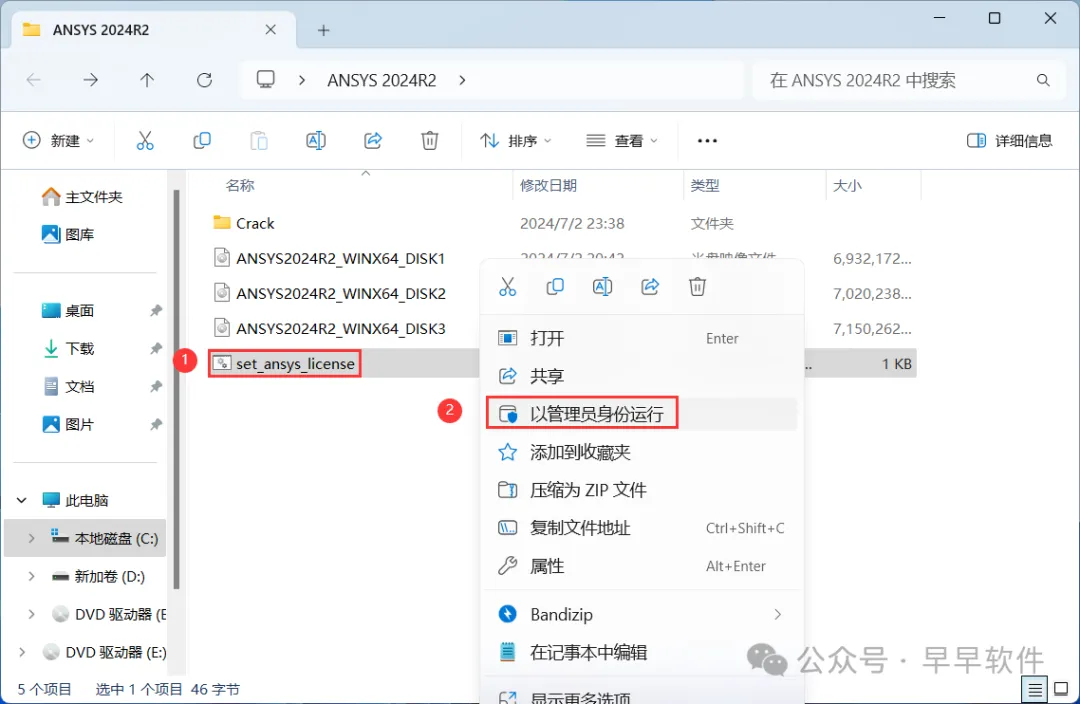Click the navigation pane scrollbar
The image size is (1080, 704).
(x=176, y=389)
